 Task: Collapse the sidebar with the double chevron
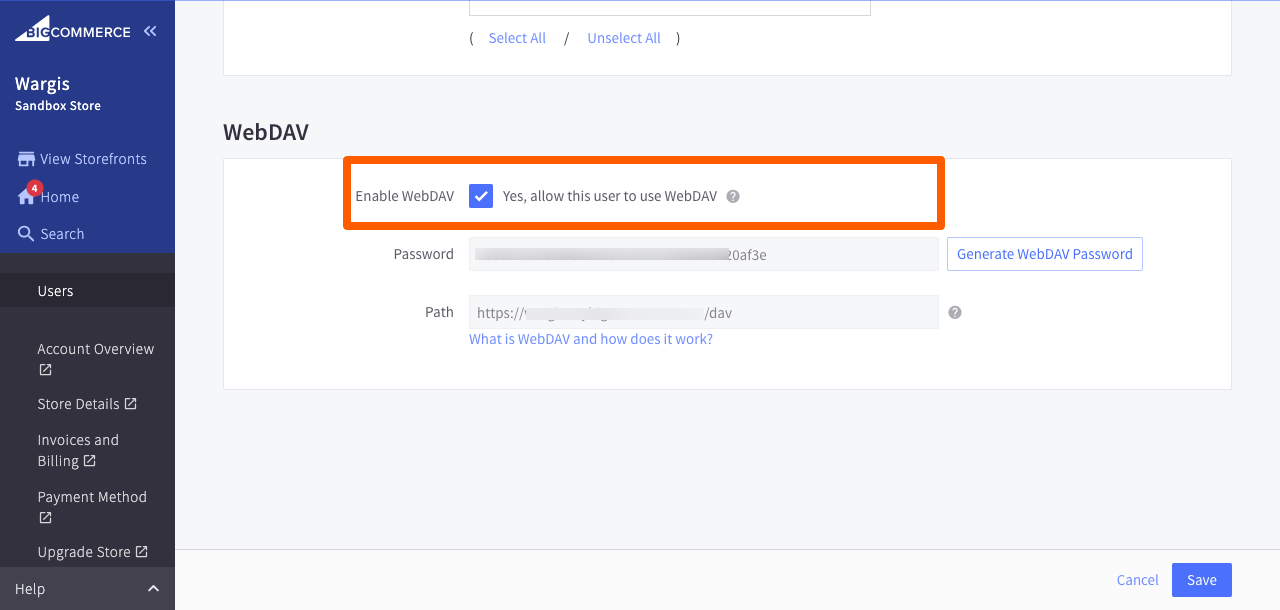pos(150,30)
